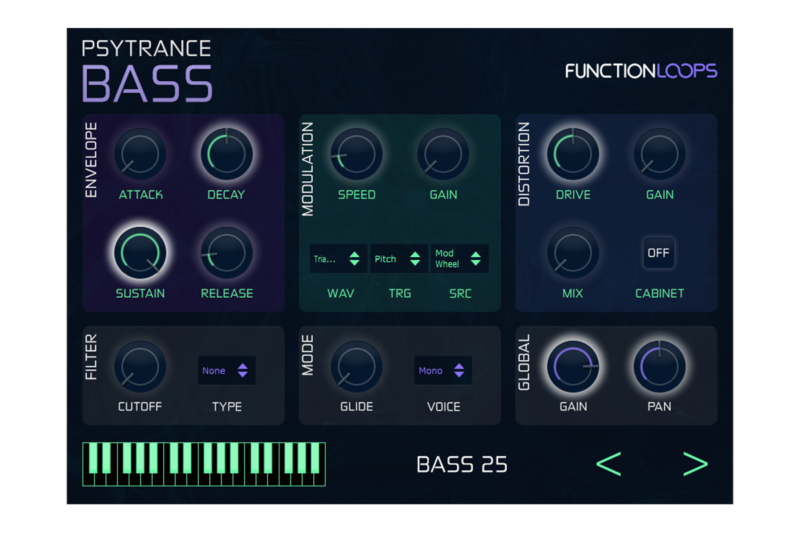Open the WAV waveform dropdown
The height and width of the screenshot is (533, 800).
pos(335,259)
